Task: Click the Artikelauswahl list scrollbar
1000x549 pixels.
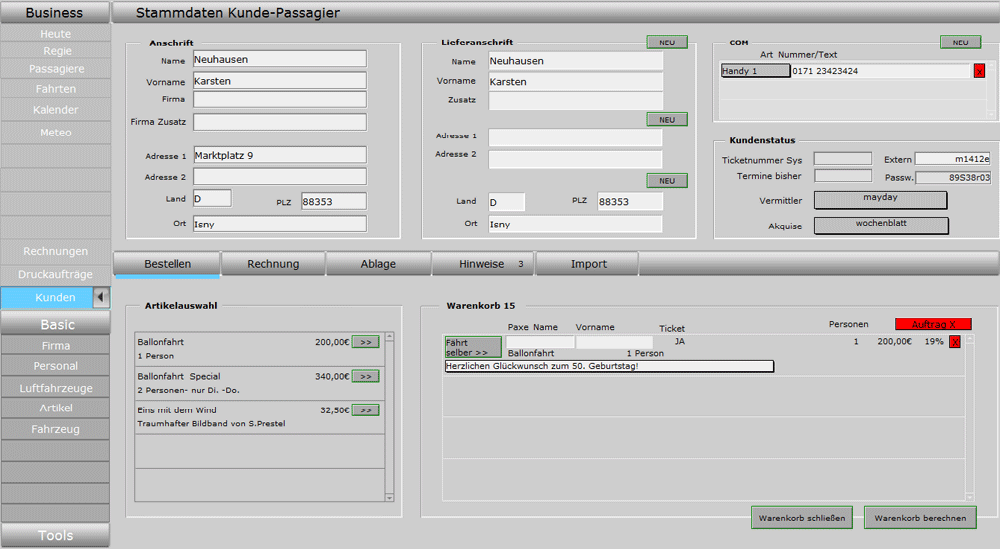Action: pyautogui.click(x=390, y=416)
